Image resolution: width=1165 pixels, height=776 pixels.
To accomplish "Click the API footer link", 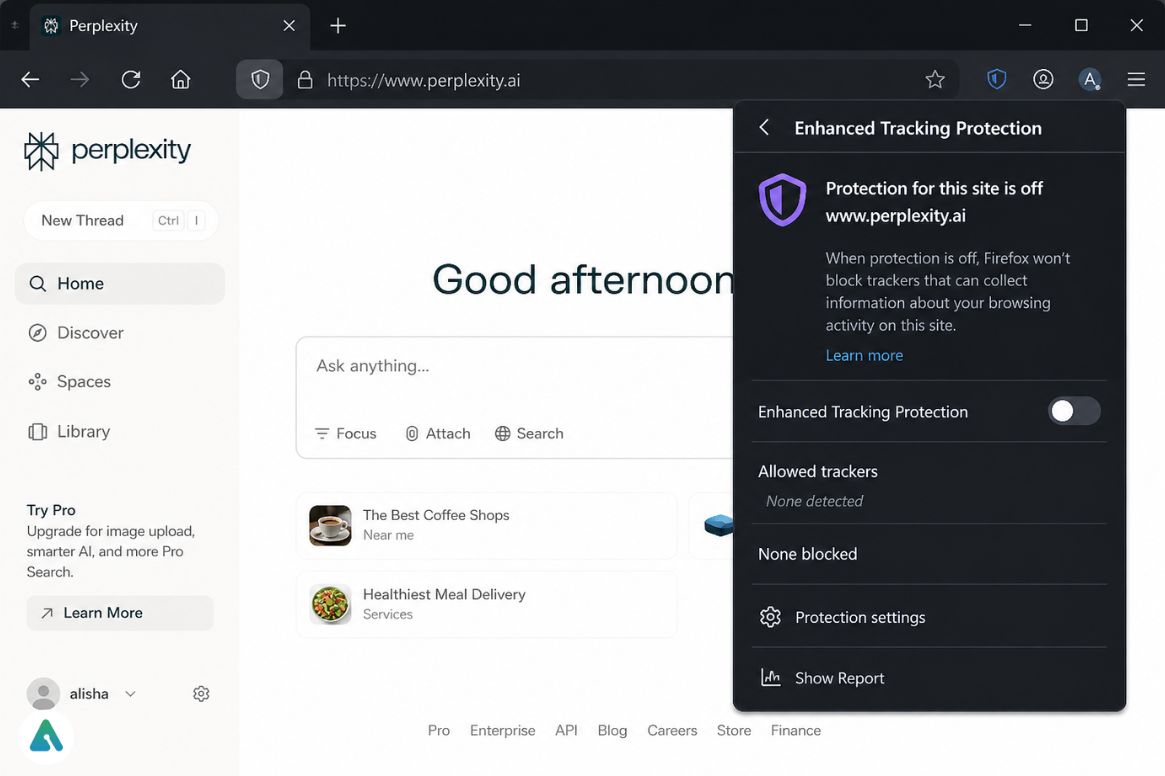I will click(x=566, y=731).
